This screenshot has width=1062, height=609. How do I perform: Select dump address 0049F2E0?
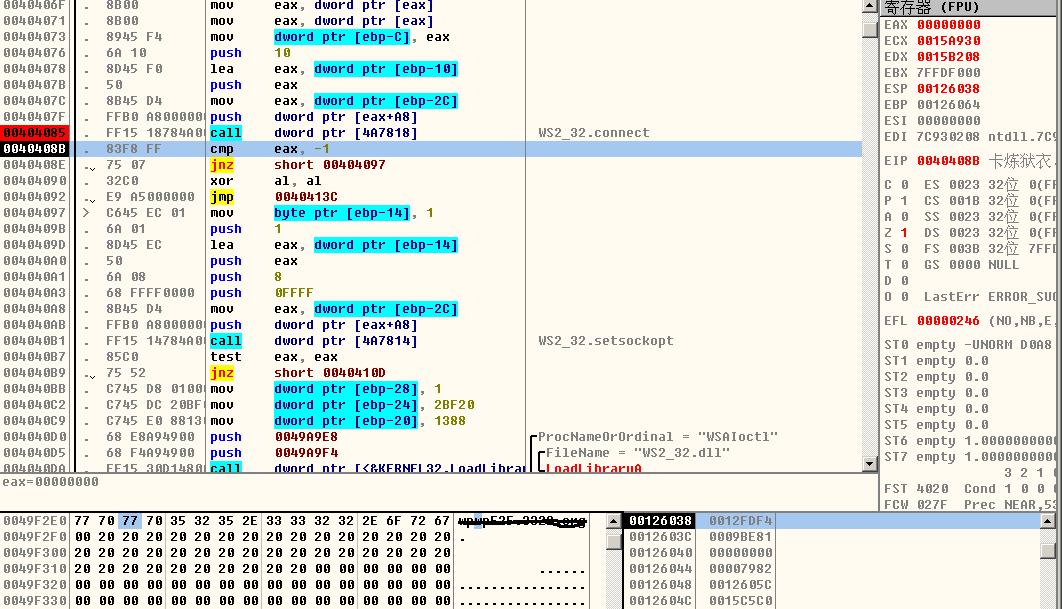tap(35, 521)
